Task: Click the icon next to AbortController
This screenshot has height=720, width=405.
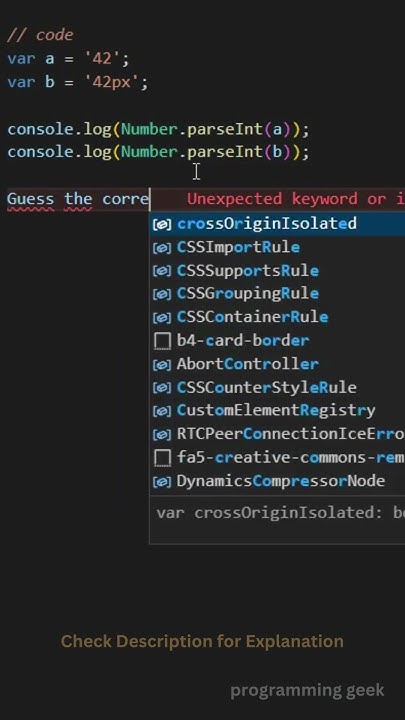Action: pyautogui.click(x=162, y=365)
